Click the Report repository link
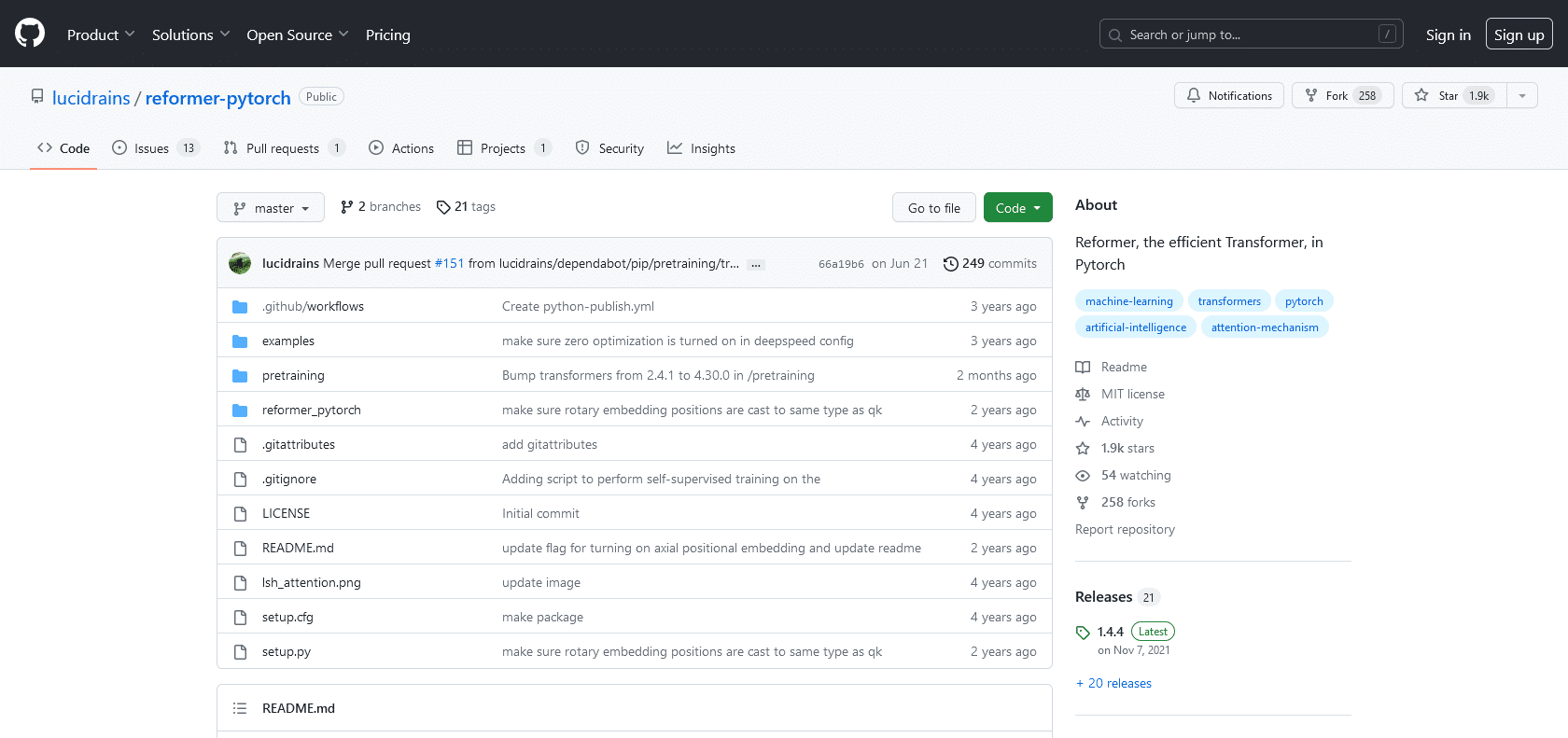Viewport: 1568px width, 738px height. click(1125, 529)
